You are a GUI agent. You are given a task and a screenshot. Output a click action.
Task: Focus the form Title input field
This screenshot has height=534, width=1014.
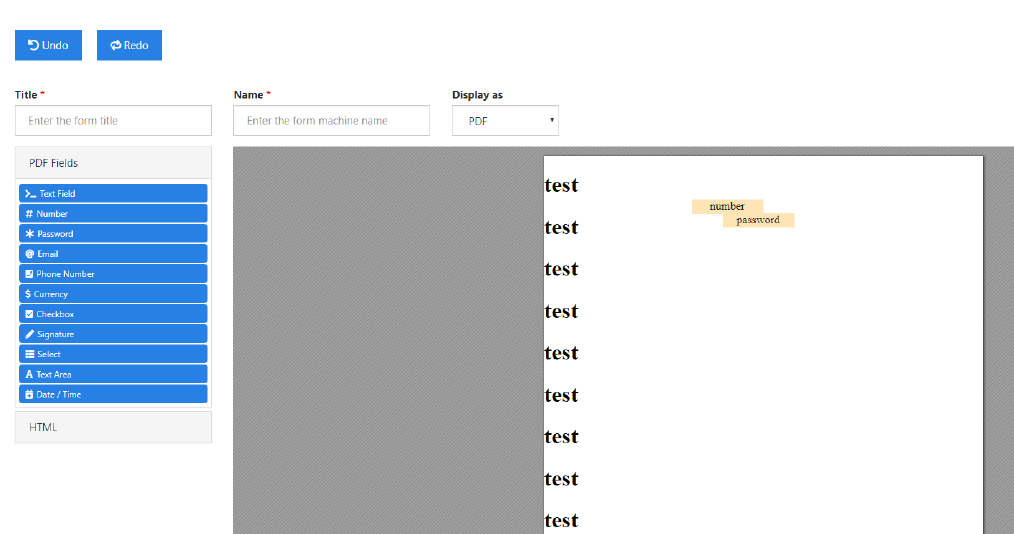(113, 121)
